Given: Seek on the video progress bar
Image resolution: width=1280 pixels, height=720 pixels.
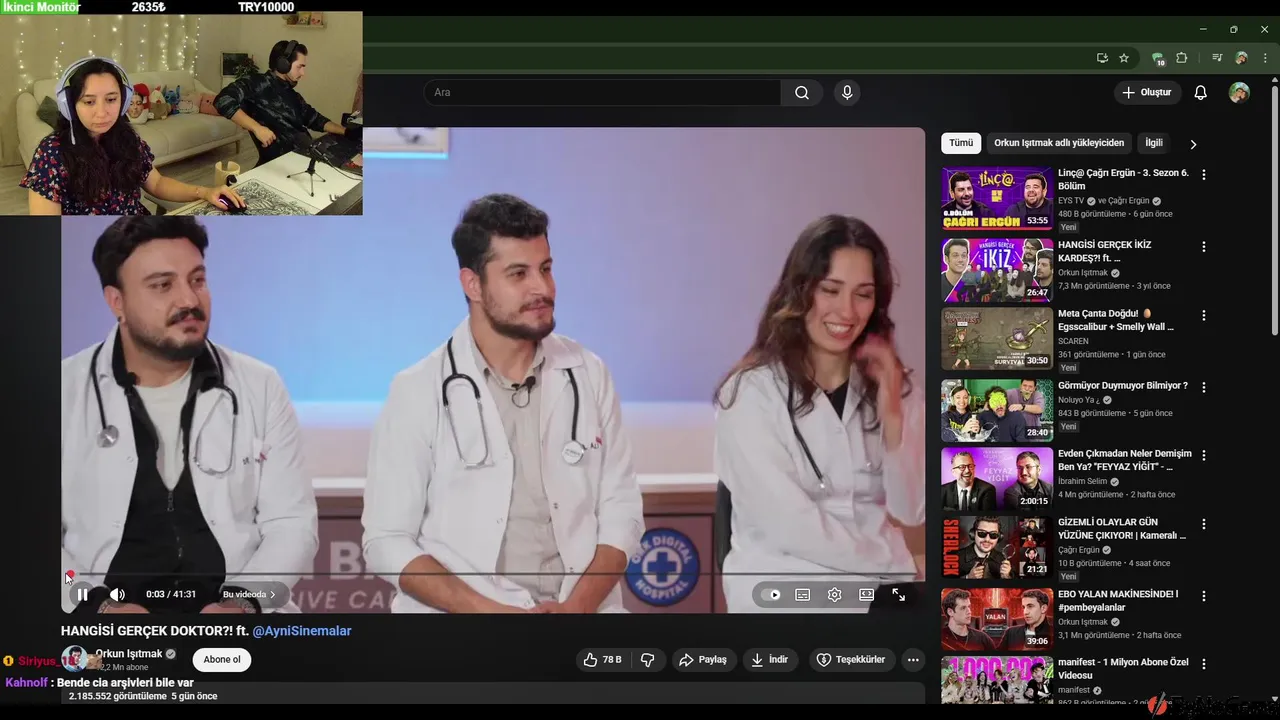Looking at the screenshot, I should click(x=493, y=575).
